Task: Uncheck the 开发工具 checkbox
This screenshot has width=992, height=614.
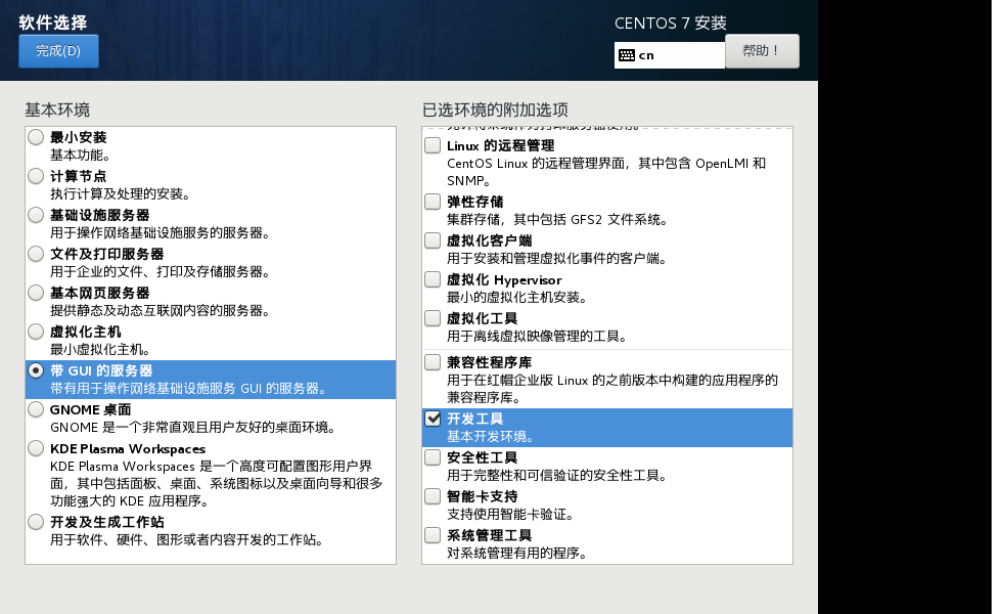Action: pos(433,418)
